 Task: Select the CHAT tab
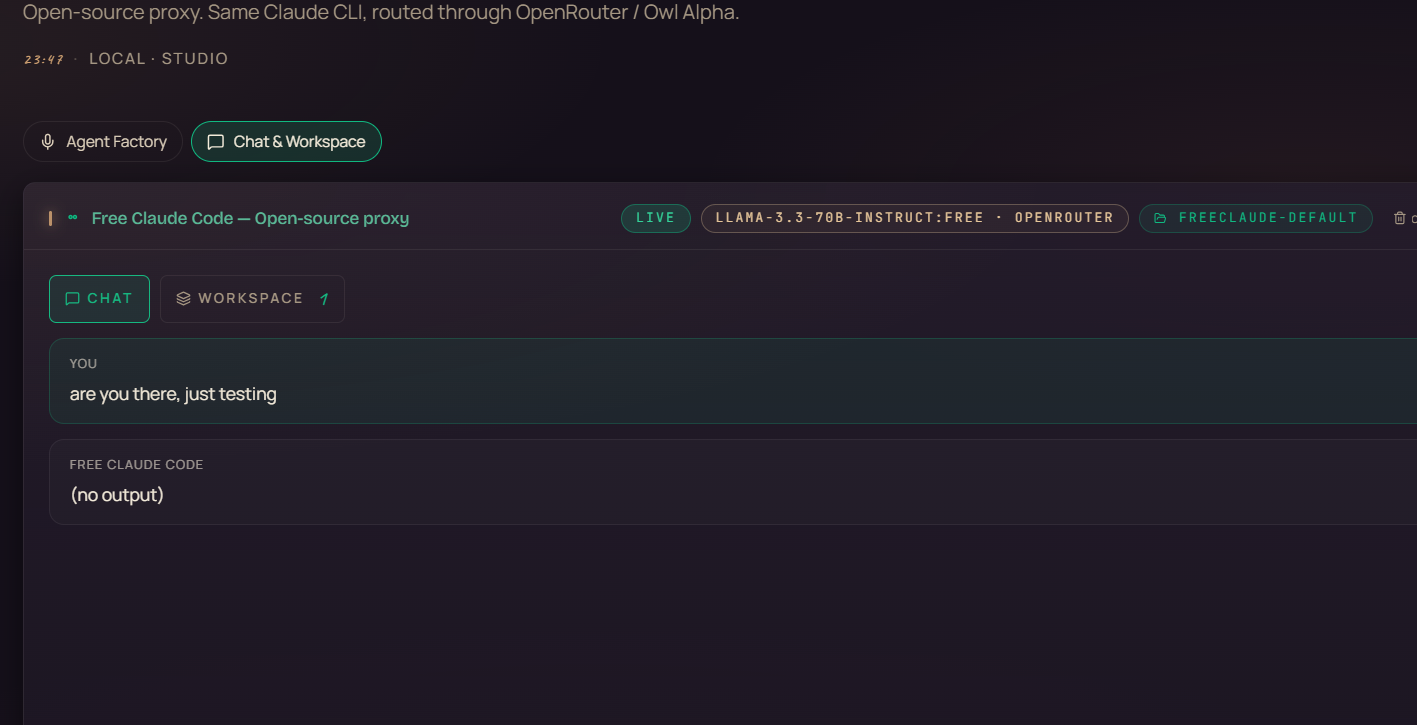(x=99, y=299)
